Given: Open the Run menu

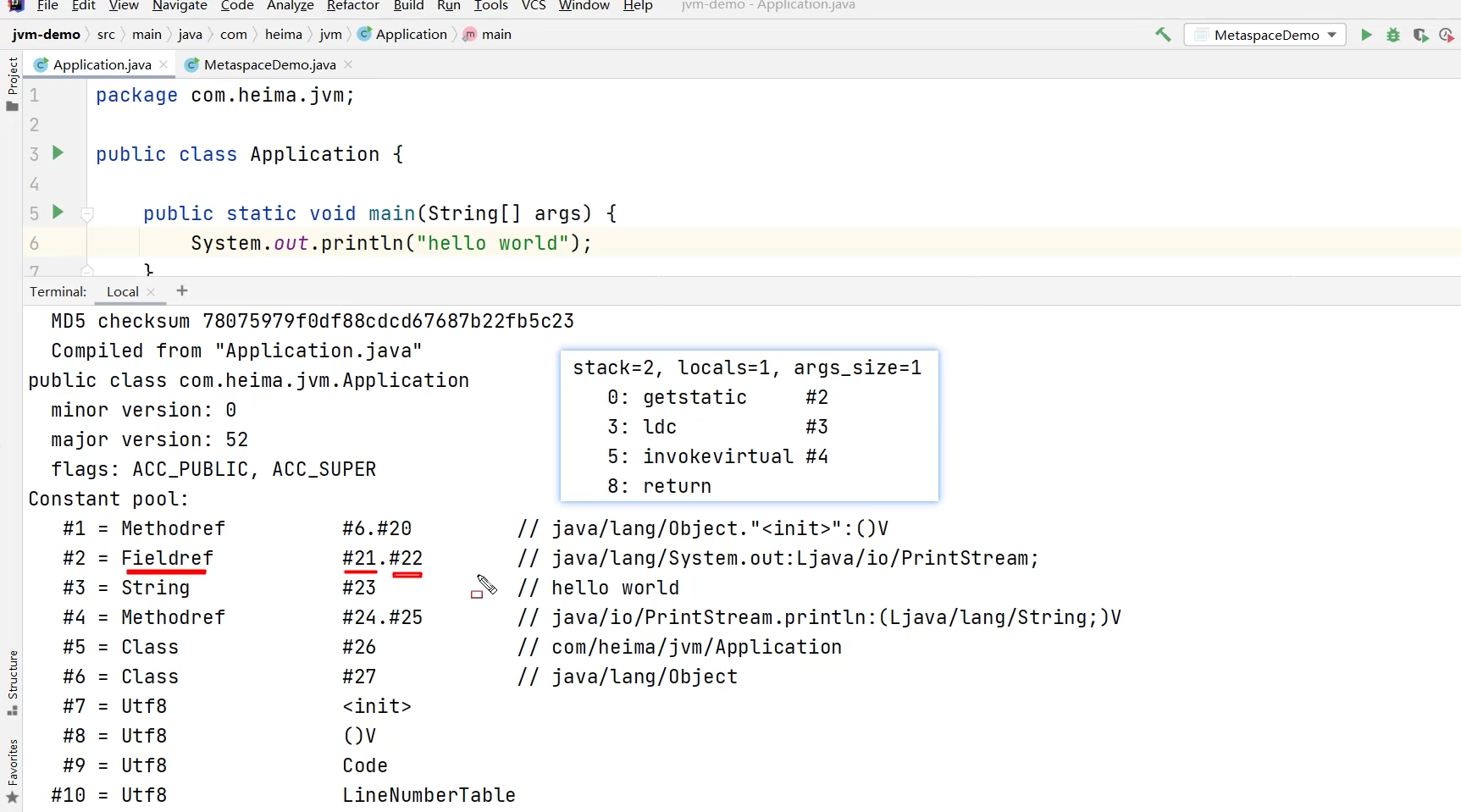Looking at the screenshot, I should click(449, 6).
